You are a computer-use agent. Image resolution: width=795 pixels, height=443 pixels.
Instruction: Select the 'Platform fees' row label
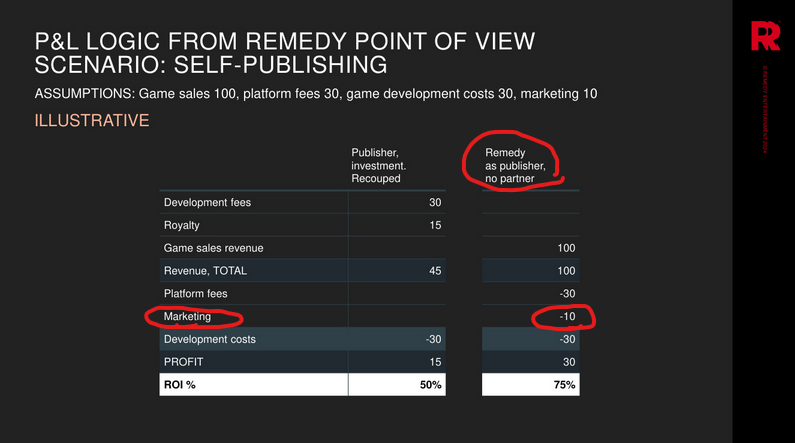195,293
